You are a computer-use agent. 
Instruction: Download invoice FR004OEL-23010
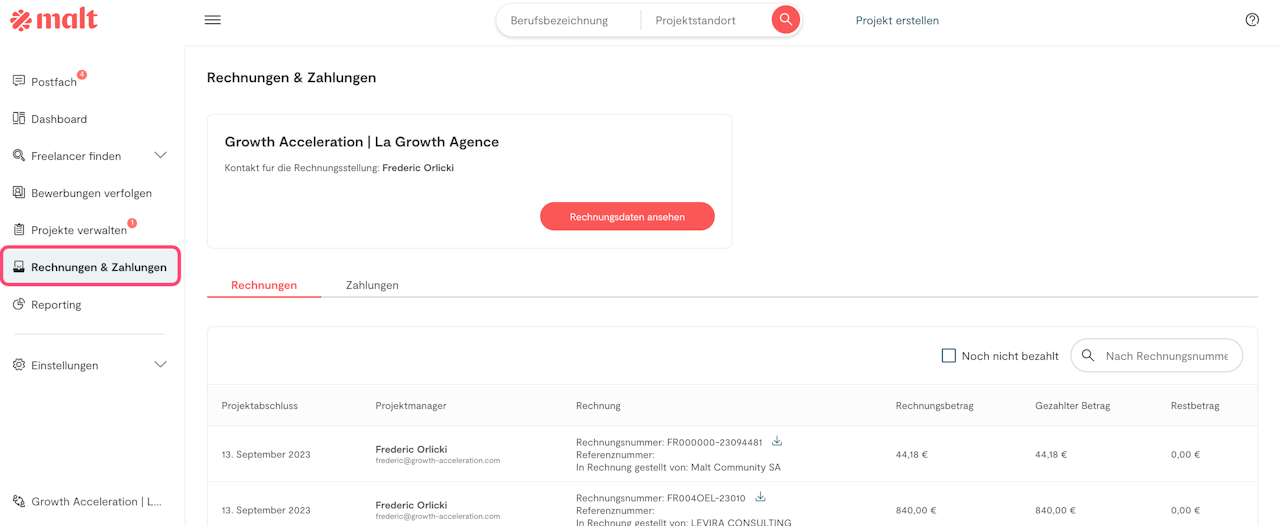click(x=760, y=497)
